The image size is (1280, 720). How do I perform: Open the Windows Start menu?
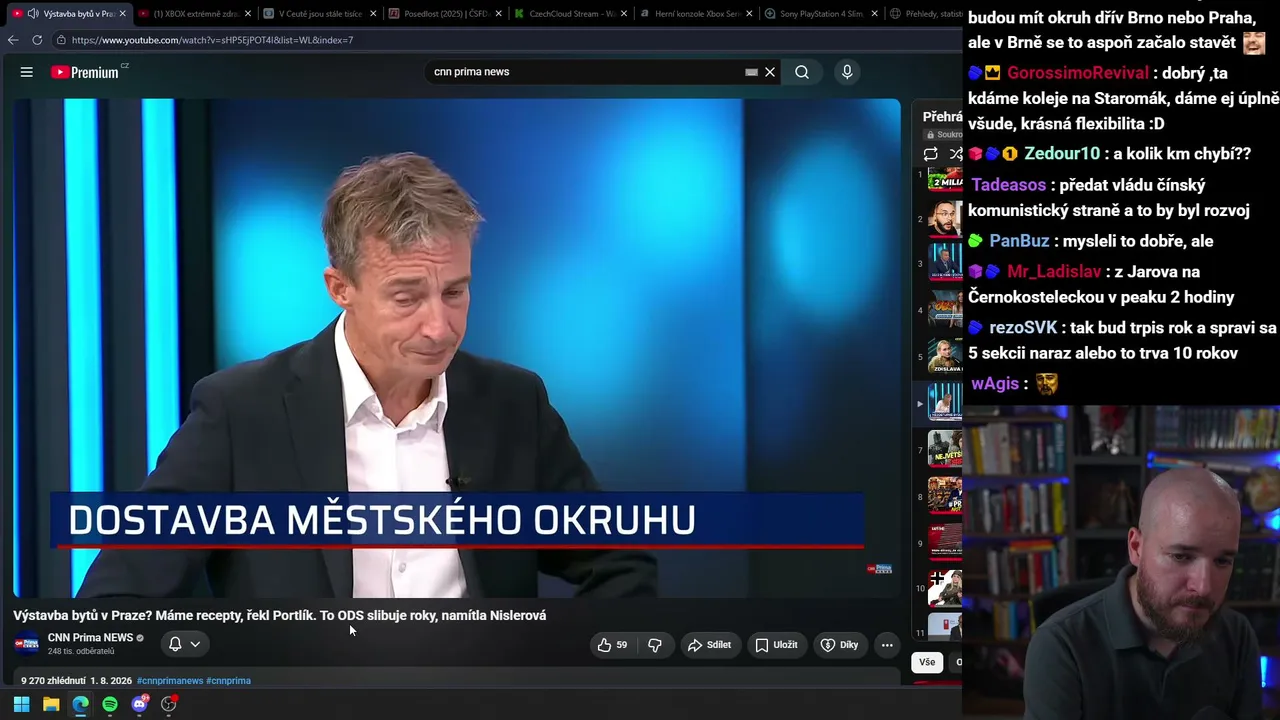click(x=21, y=704)
